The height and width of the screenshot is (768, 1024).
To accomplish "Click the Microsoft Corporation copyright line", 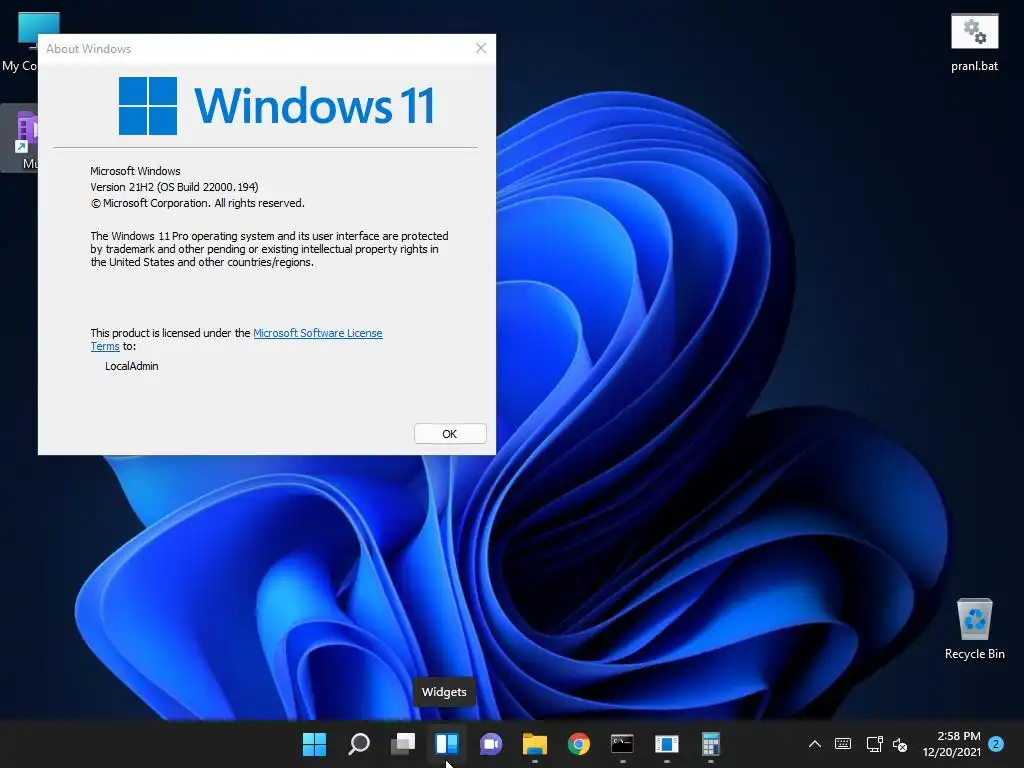I will (x=197, y=203).
